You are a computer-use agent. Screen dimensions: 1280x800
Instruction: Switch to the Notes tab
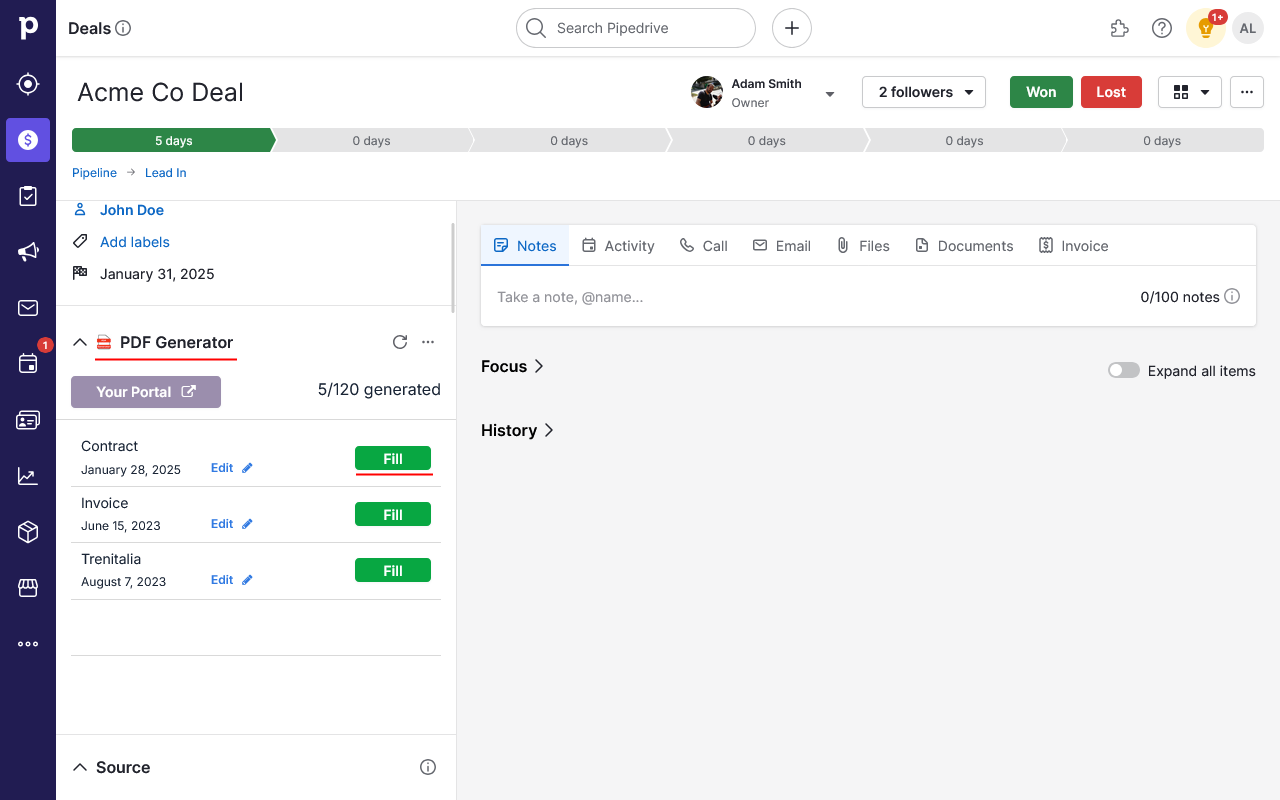tap(525, 246)
